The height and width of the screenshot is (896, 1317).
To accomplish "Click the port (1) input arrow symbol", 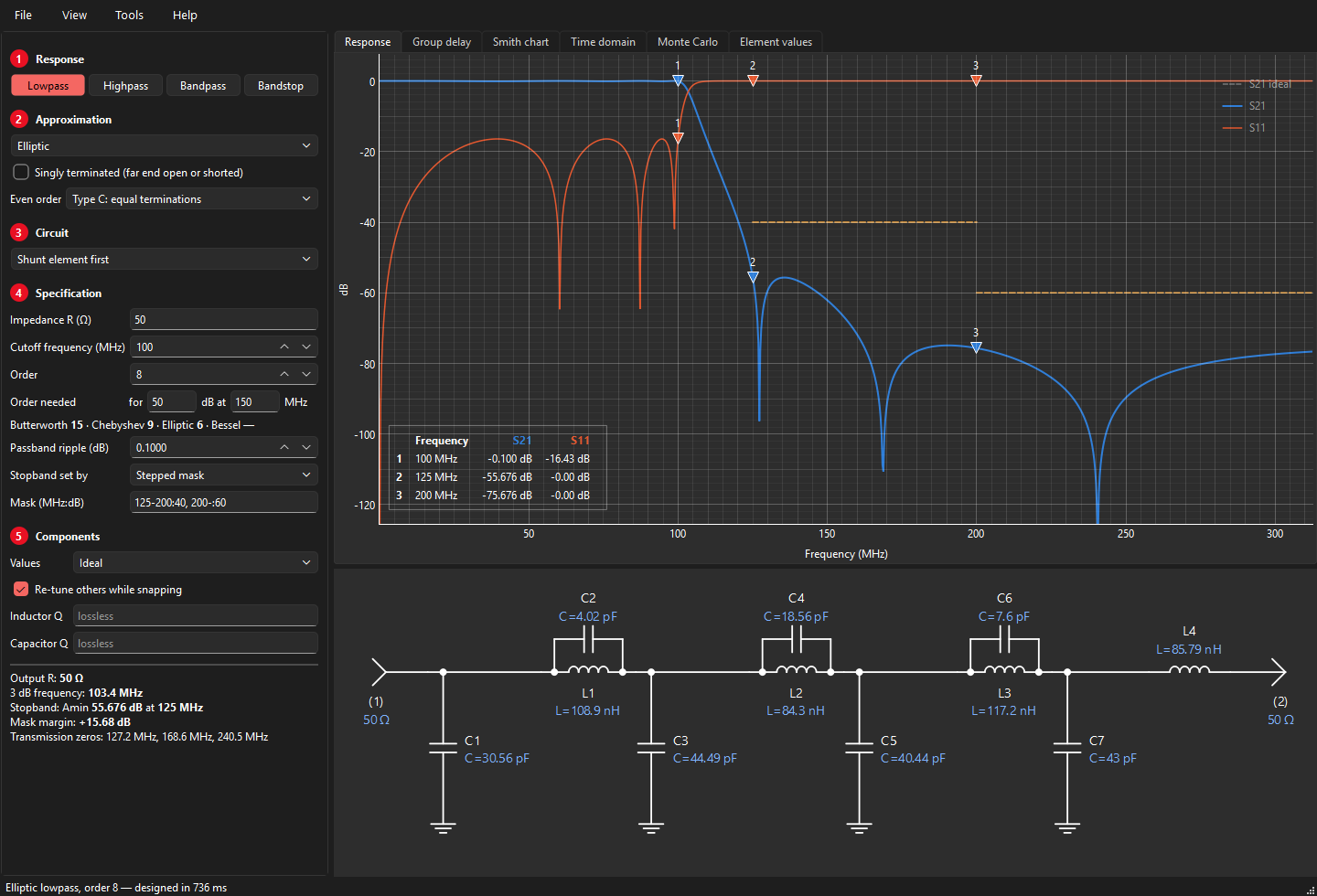I will (379, 672).
